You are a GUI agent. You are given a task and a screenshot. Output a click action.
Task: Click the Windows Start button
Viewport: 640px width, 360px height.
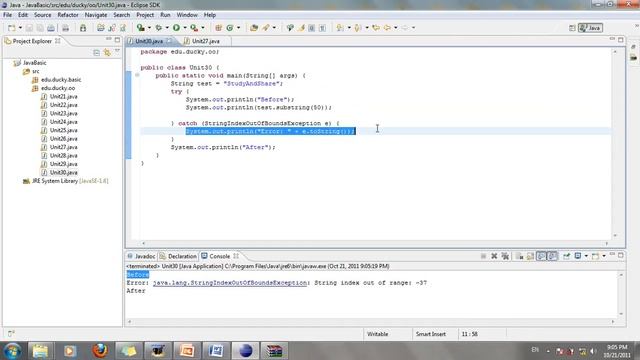(12, 351)
